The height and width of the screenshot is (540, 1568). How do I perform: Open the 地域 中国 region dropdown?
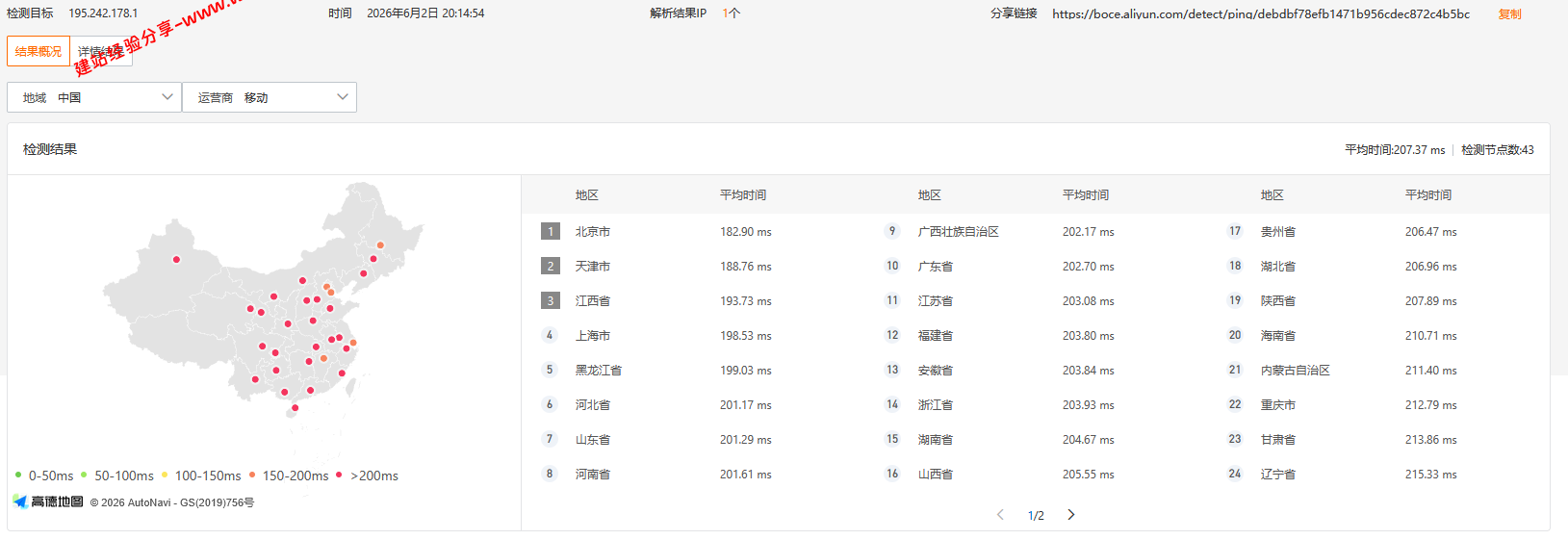click(94, 97)
